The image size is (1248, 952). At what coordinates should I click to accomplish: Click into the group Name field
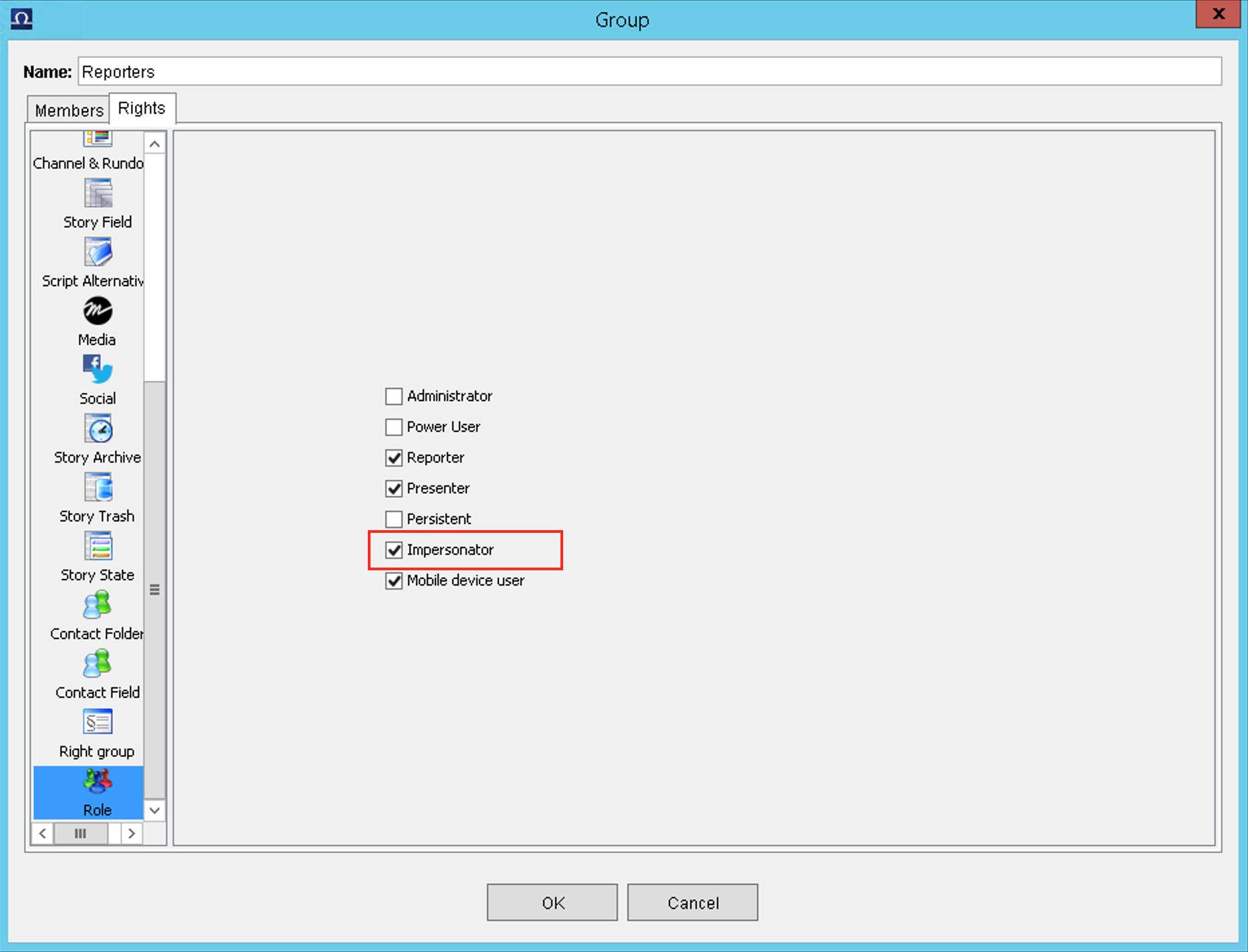(x=649, y=72)
